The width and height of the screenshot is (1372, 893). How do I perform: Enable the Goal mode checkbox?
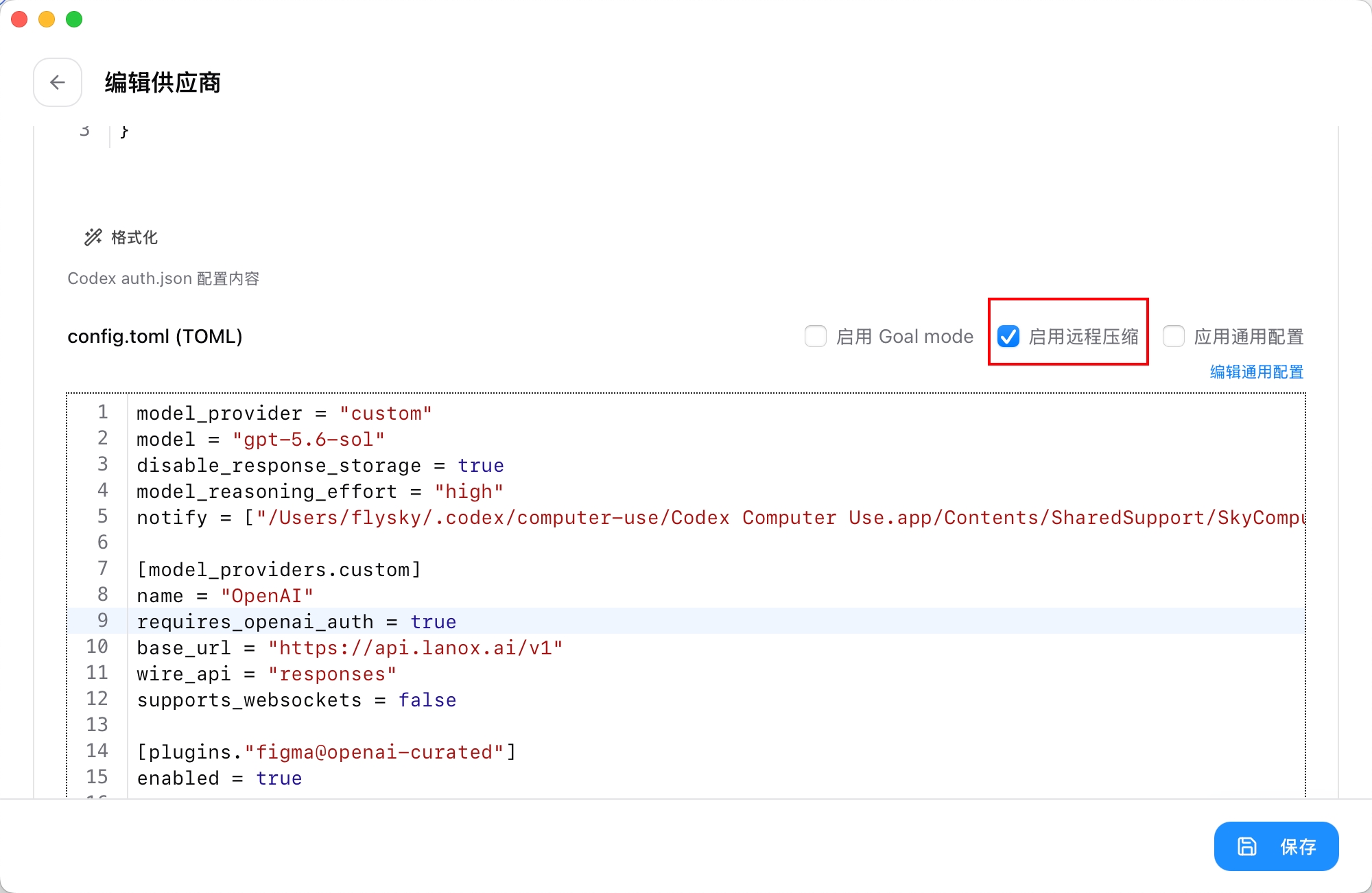coord(815,336)
